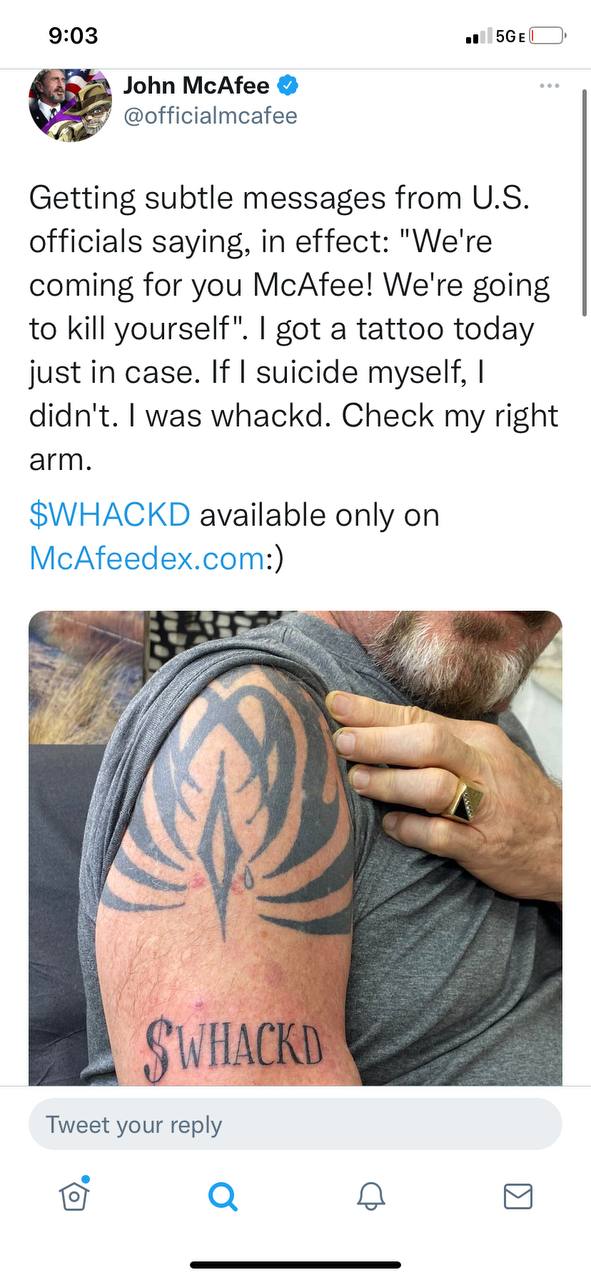The image size is (591, 1280).
Task: Open the tattoo photo attachment
Action: click(295, 848)
